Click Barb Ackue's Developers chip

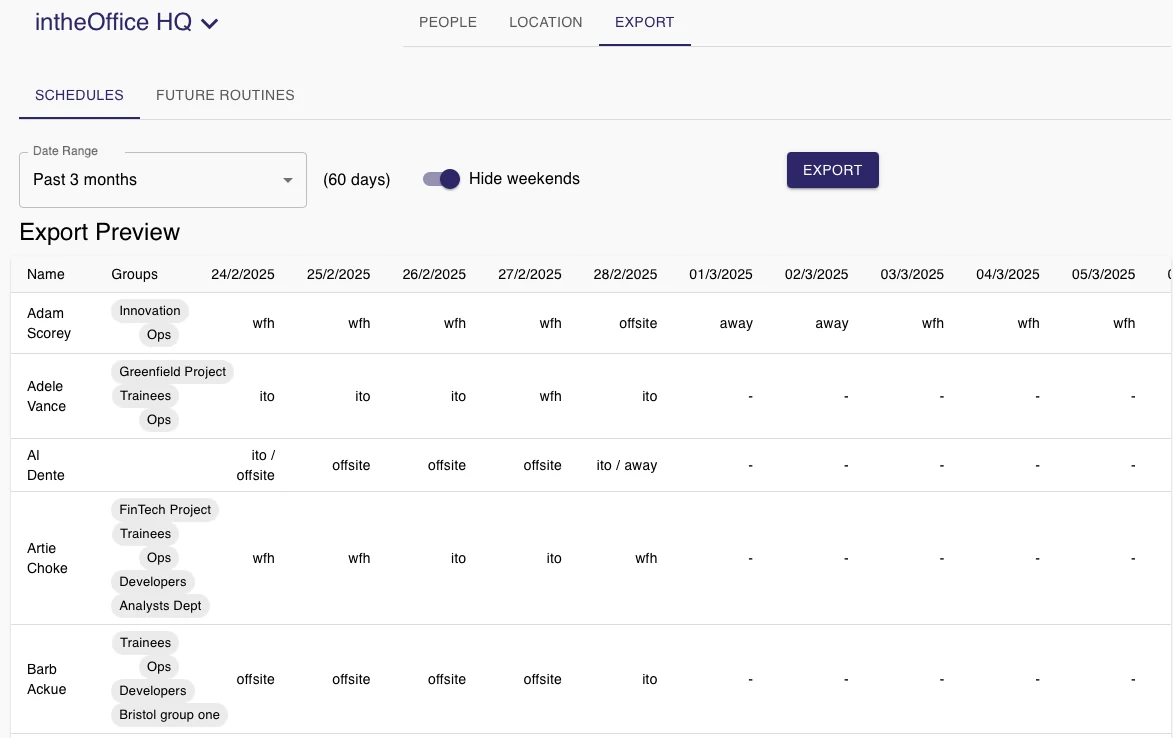[x=153, y=691]
